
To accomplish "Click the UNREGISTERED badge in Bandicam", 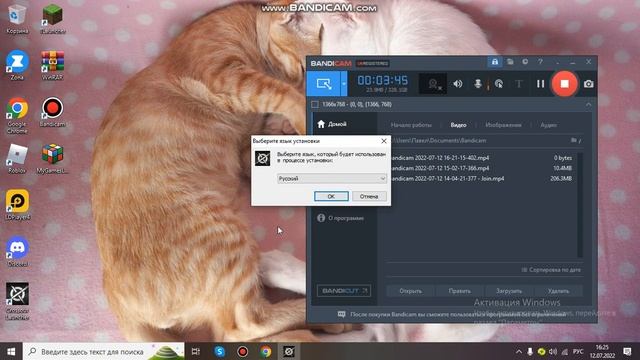I will point(373,63).
